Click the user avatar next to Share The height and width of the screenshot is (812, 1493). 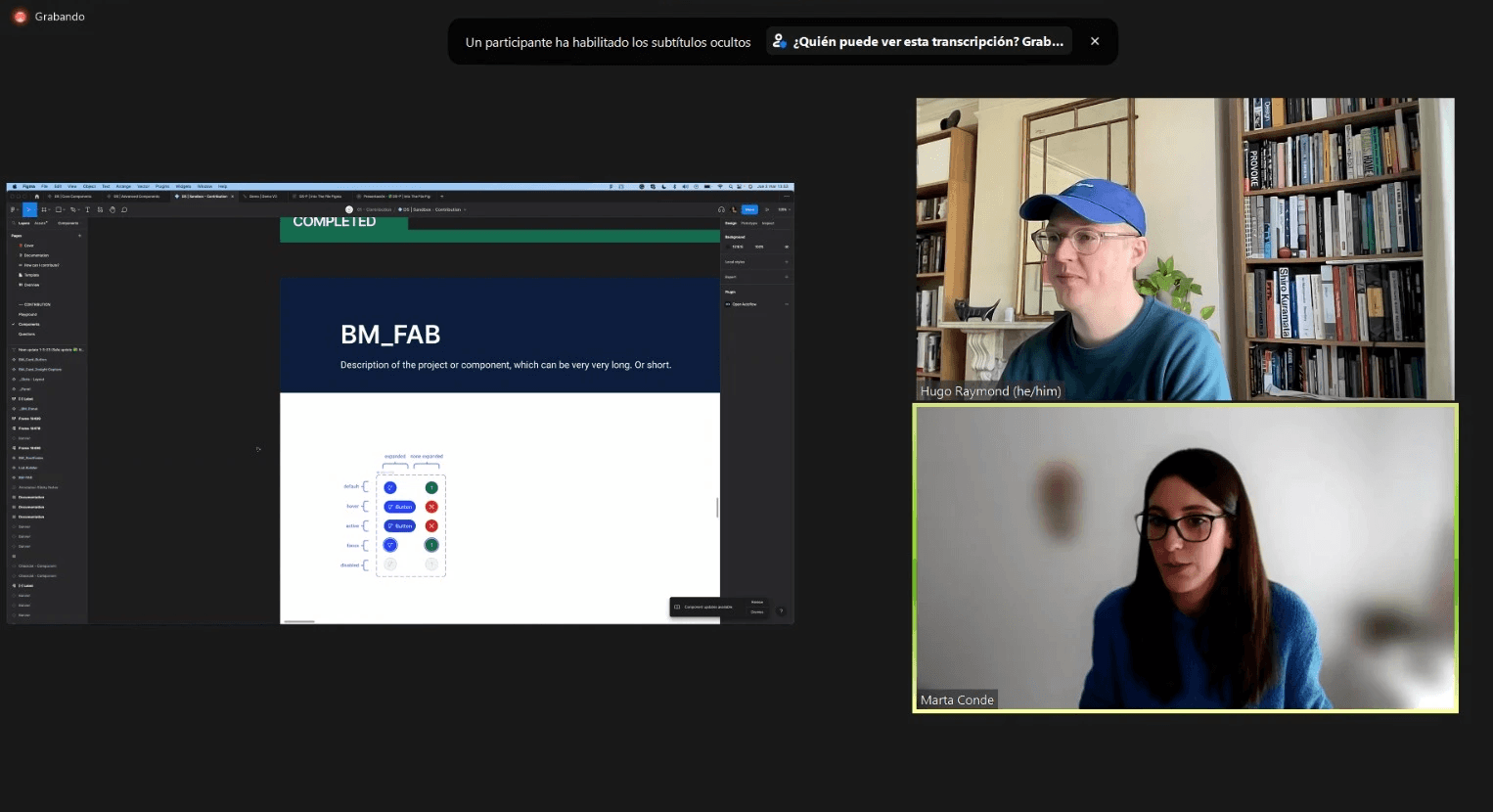[734, 209]
